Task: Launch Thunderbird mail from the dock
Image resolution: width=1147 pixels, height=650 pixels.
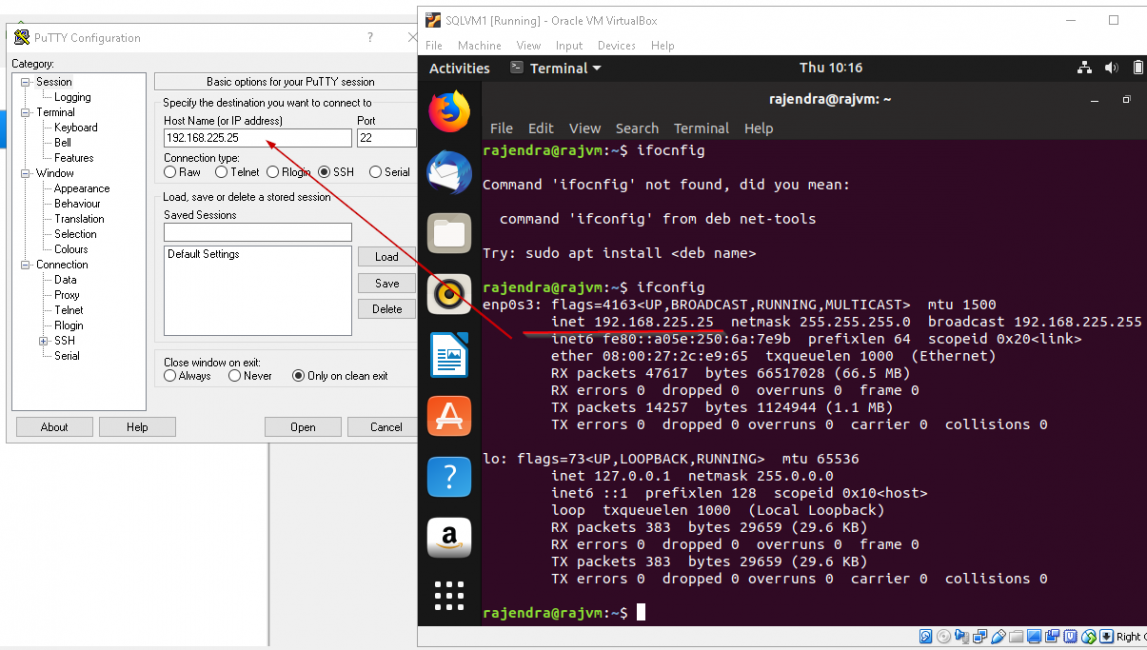Action: pos(449,172)
